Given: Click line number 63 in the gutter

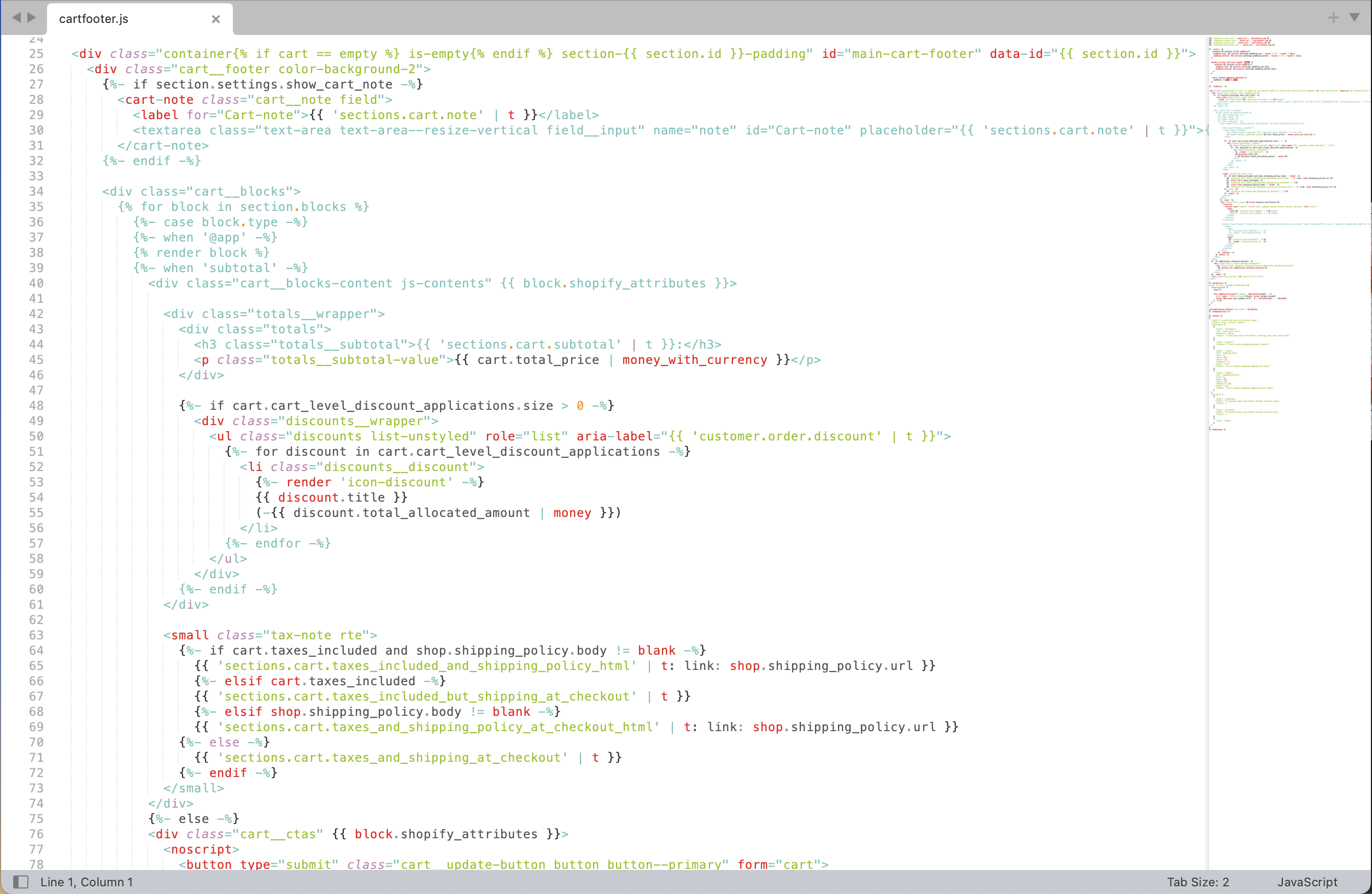Looking at the screenshot, I should [36, 635].
